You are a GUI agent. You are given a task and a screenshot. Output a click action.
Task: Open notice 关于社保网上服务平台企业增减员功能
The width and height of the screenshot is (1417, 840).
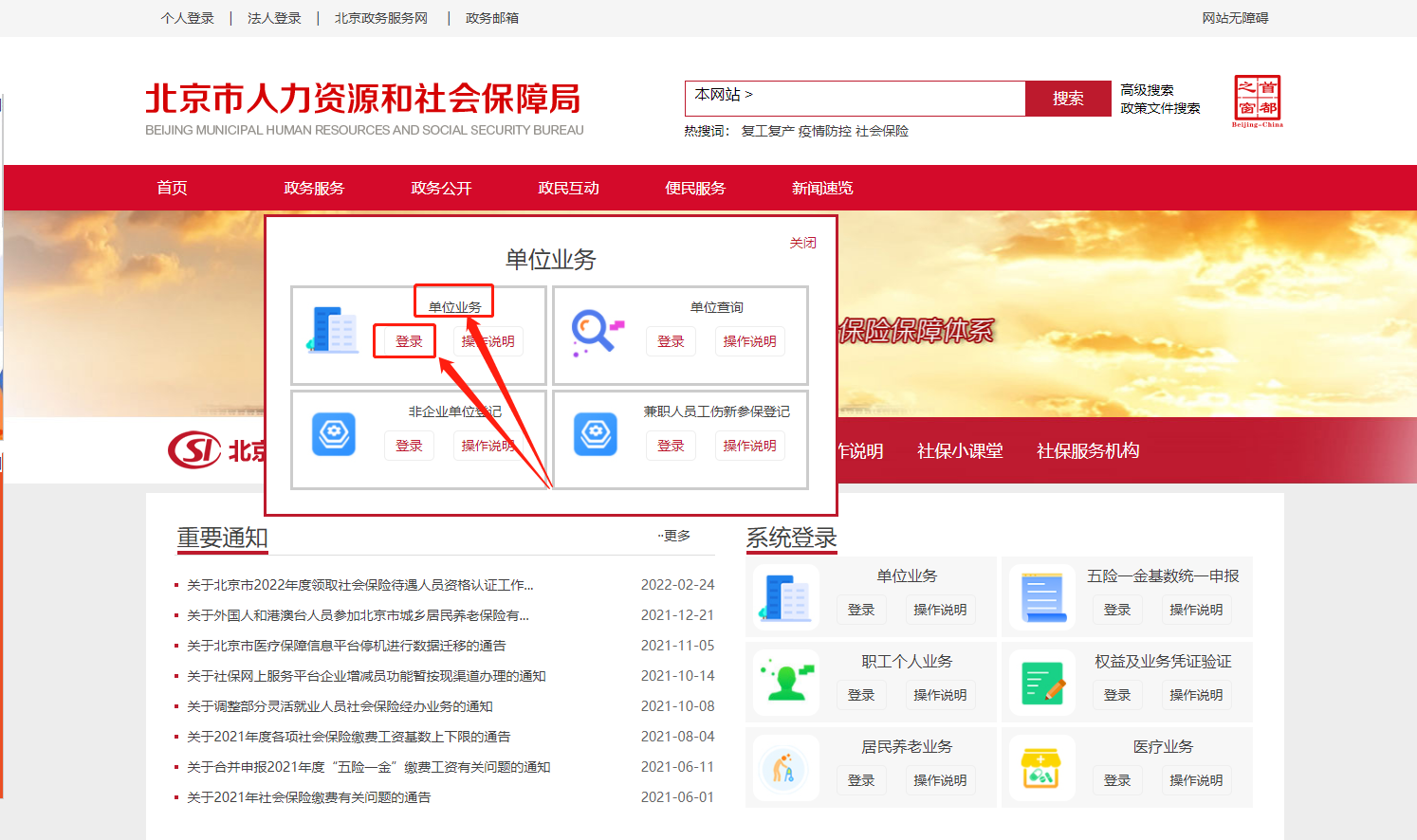(x=366, y=676)
